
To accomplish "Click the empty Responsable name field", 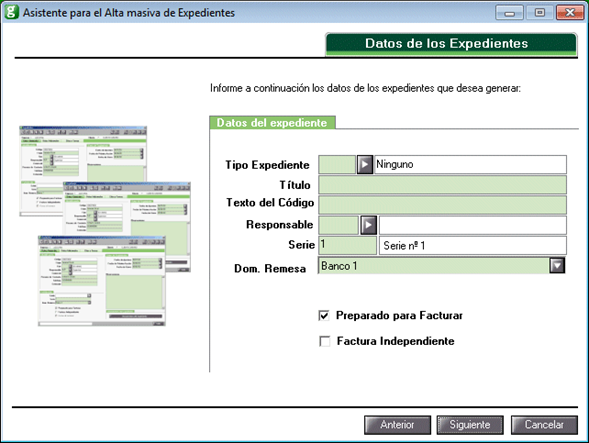I will pyautogui.click(x=473, y=225).
